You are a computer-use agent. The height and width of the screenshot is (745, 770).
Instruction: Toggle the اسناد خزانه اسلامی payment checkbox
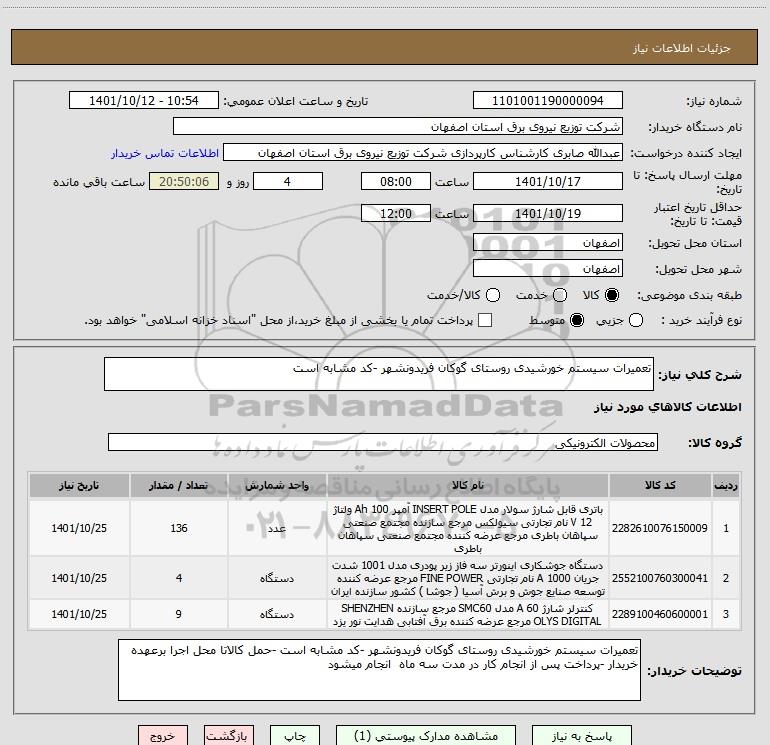485,320
